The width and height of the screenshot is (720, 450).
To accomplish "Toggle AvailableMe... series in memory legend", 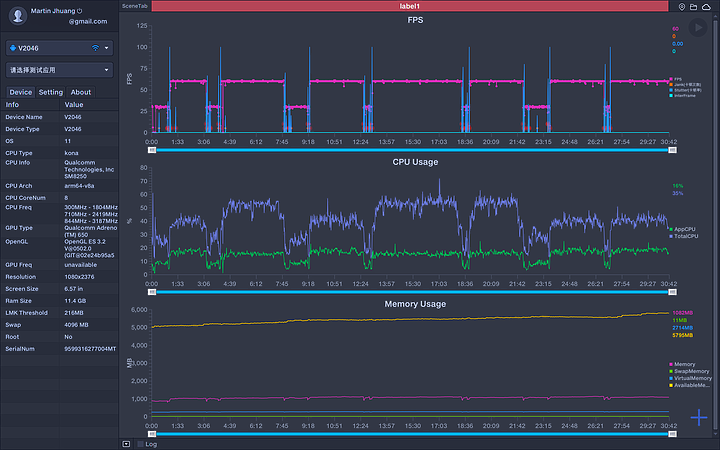I will (x=689, y=385).
